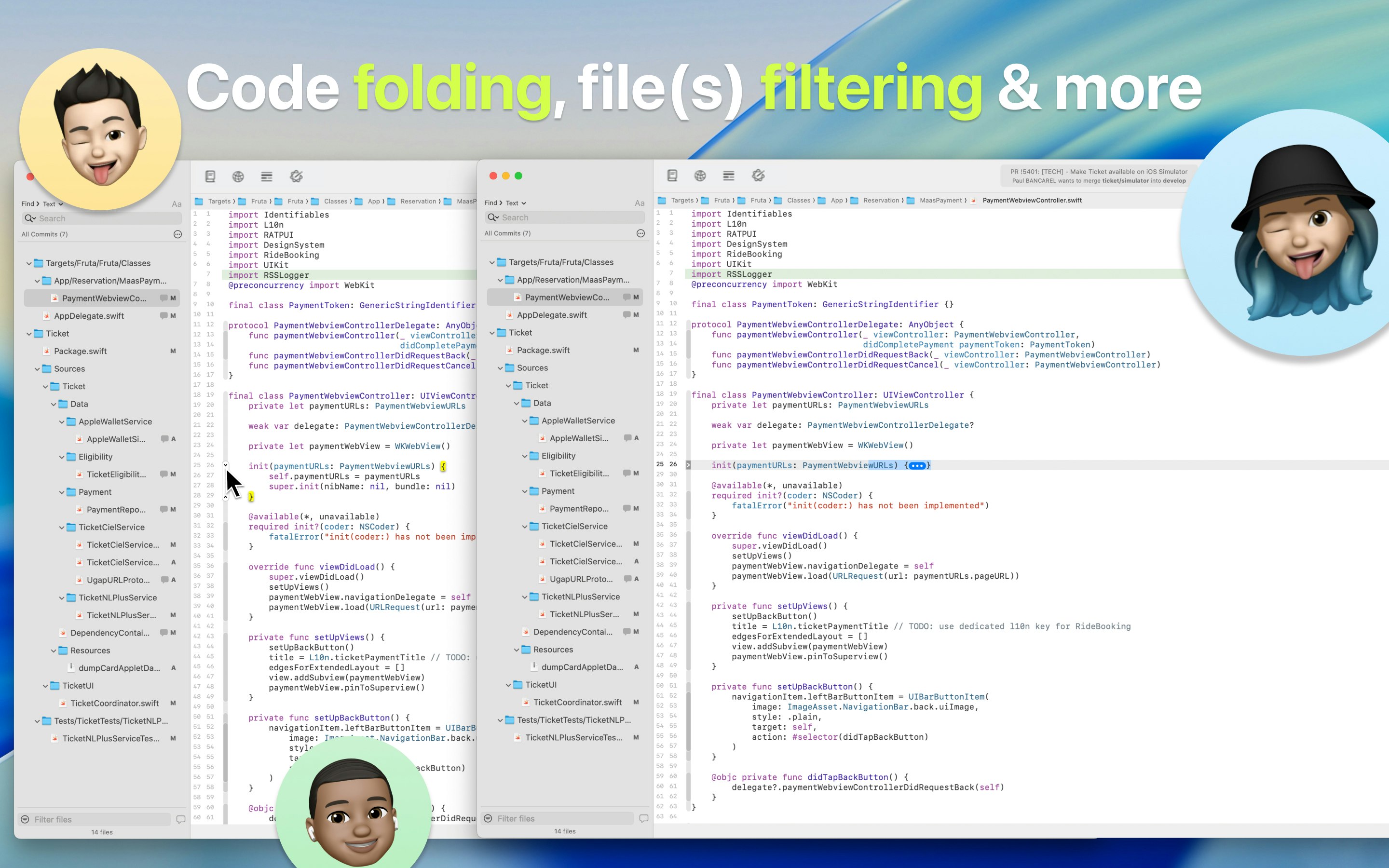
Task: Open the ellipsis menu beside All Commits (7) in right window
Action: point(640,233)
